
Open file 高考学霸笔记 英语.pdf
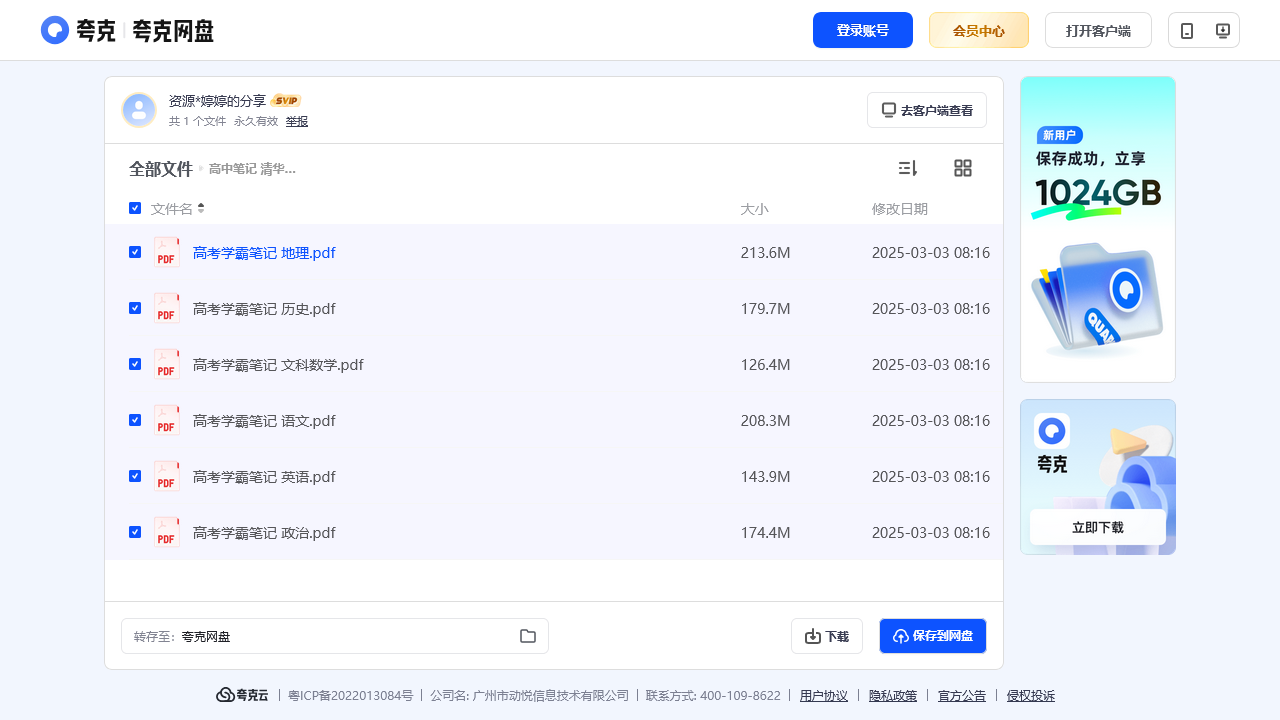coord(264,477)
